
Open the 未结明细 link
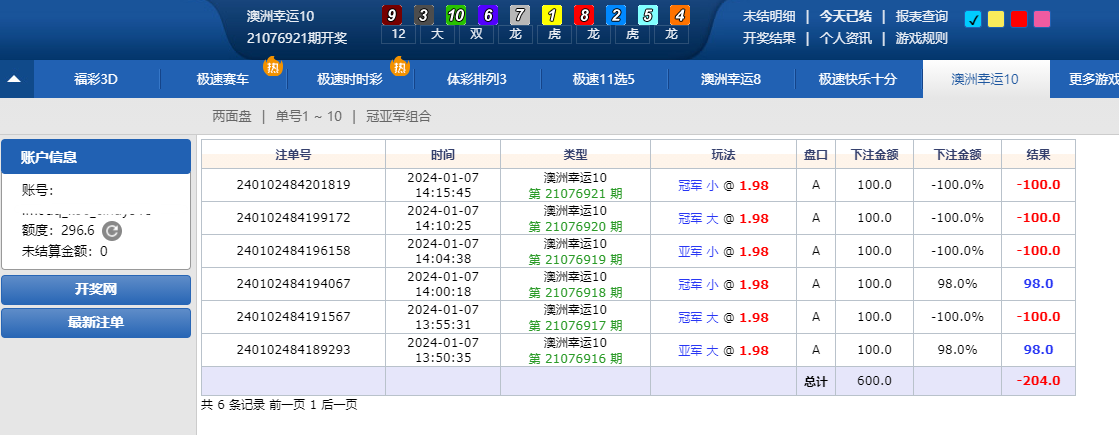pos(769,16)
